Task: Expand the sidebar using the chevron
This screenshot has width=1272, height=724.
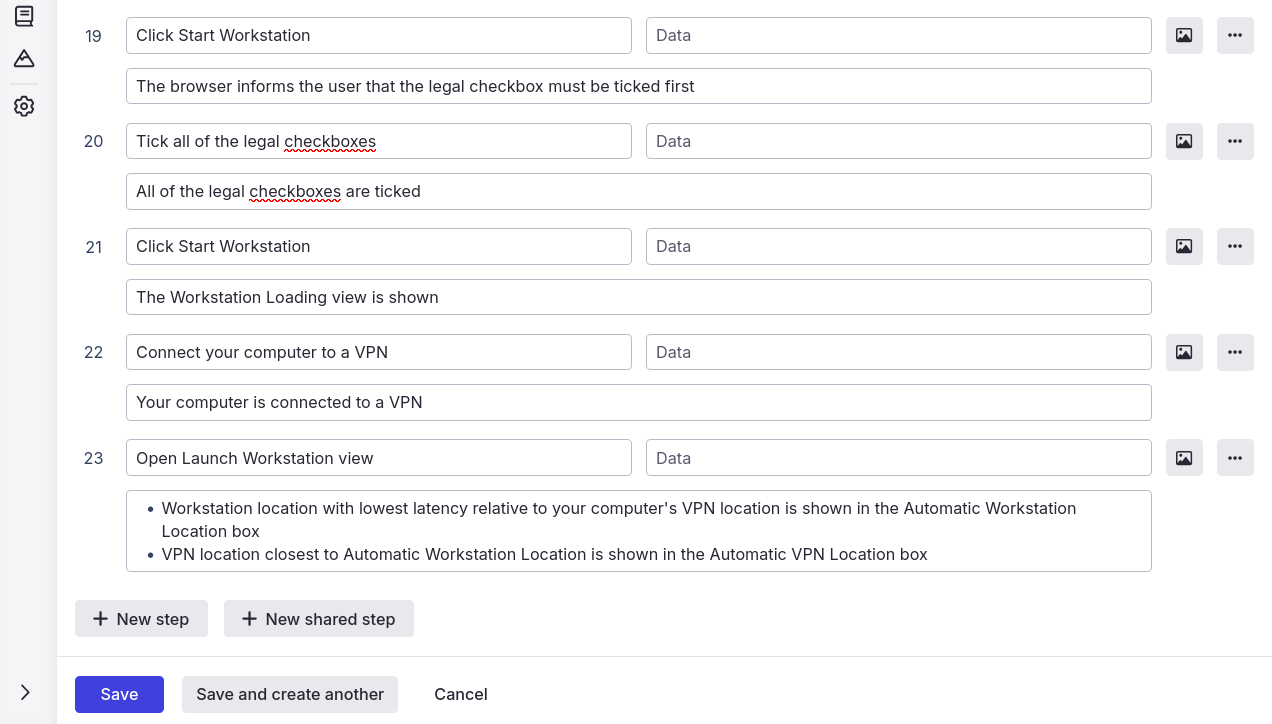Action: 24,691
